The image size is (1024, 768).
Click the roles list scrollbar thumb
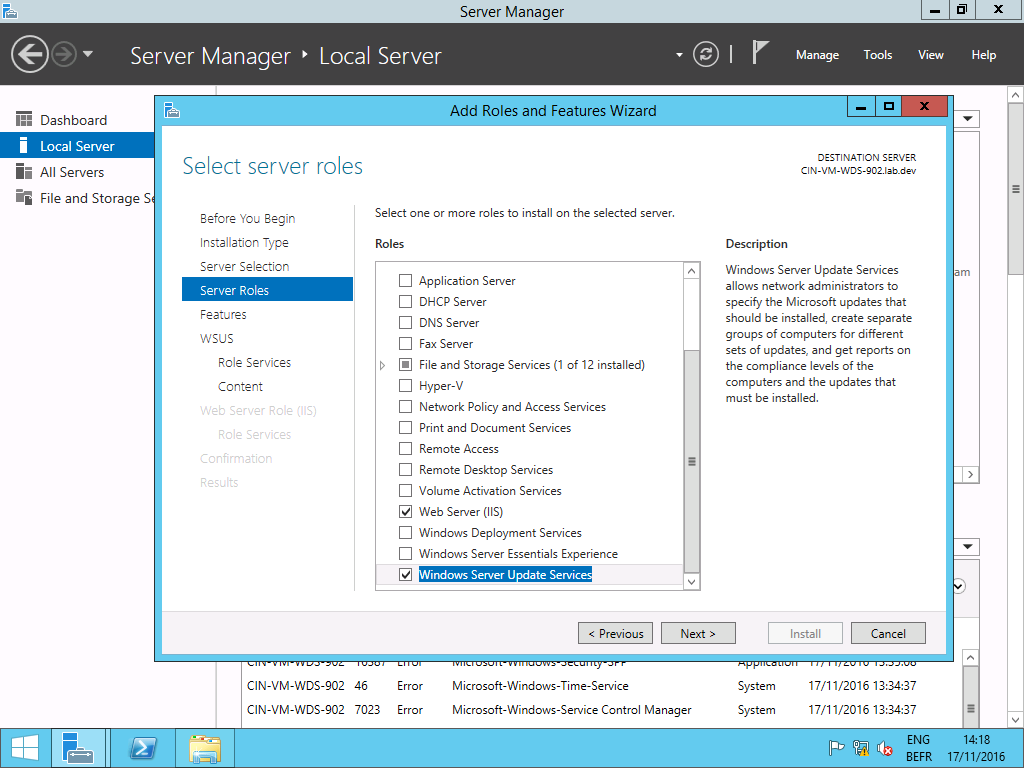click(692, 461)
